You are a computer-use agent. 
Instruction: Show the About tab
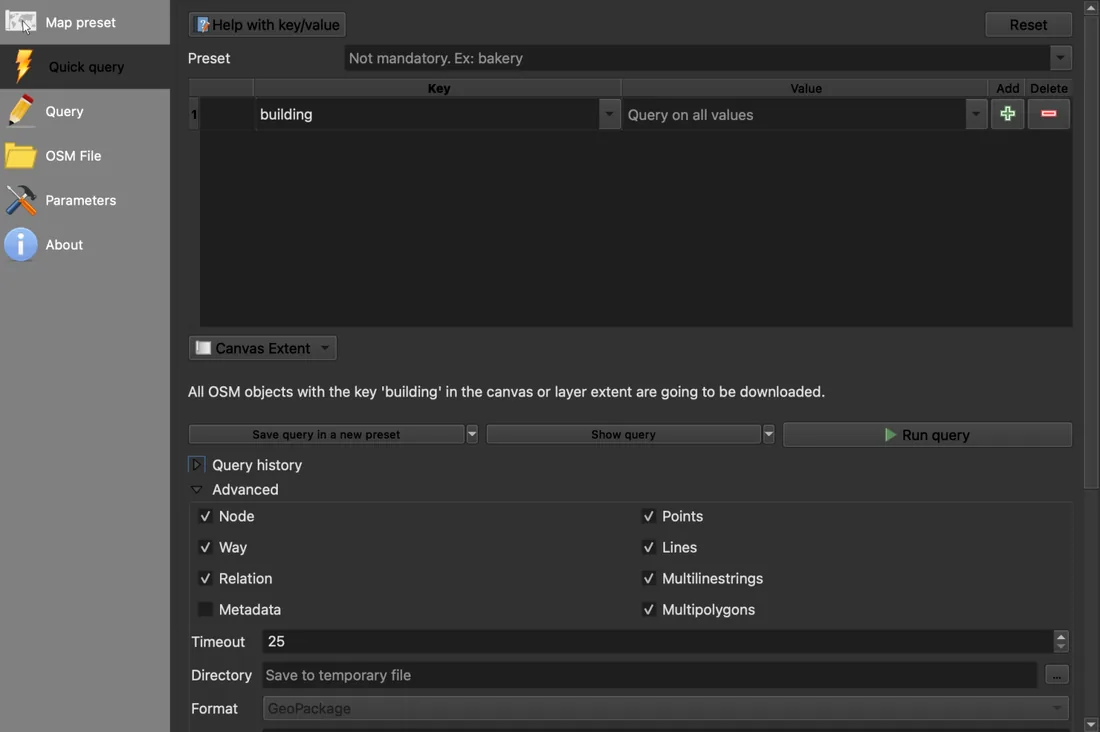(84, 244)
